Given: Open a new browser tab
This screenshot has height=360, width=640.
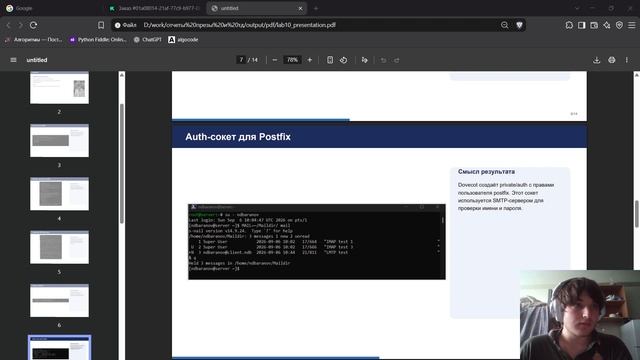Looking at the screenshot, I should point(316,8).
